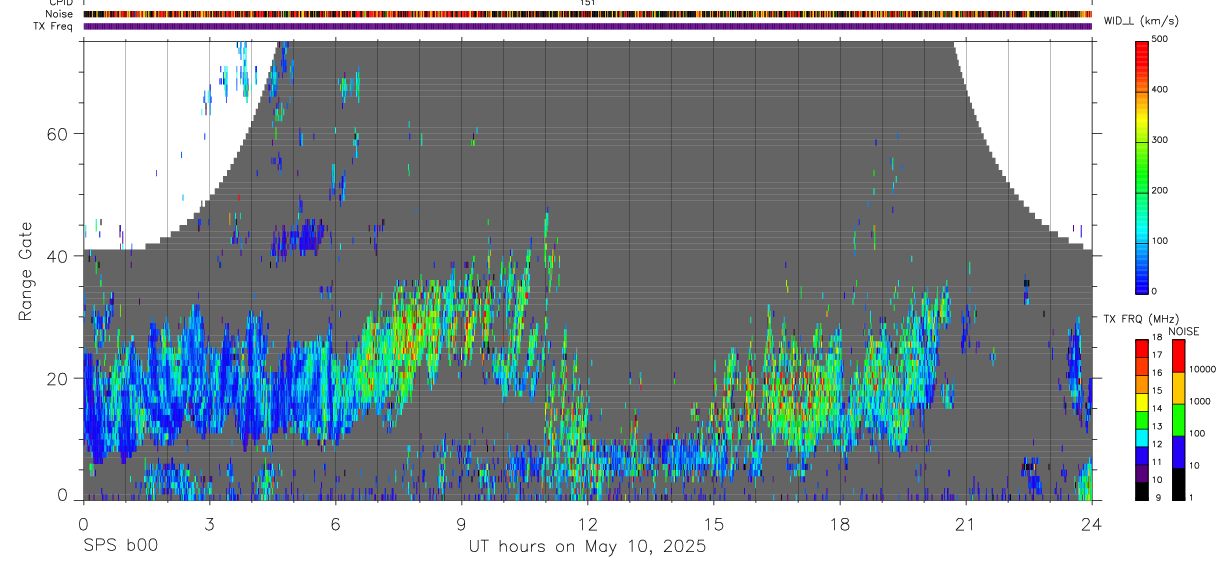
Task: Click the 'SPS b00' radar beam label
Action: 120,546
